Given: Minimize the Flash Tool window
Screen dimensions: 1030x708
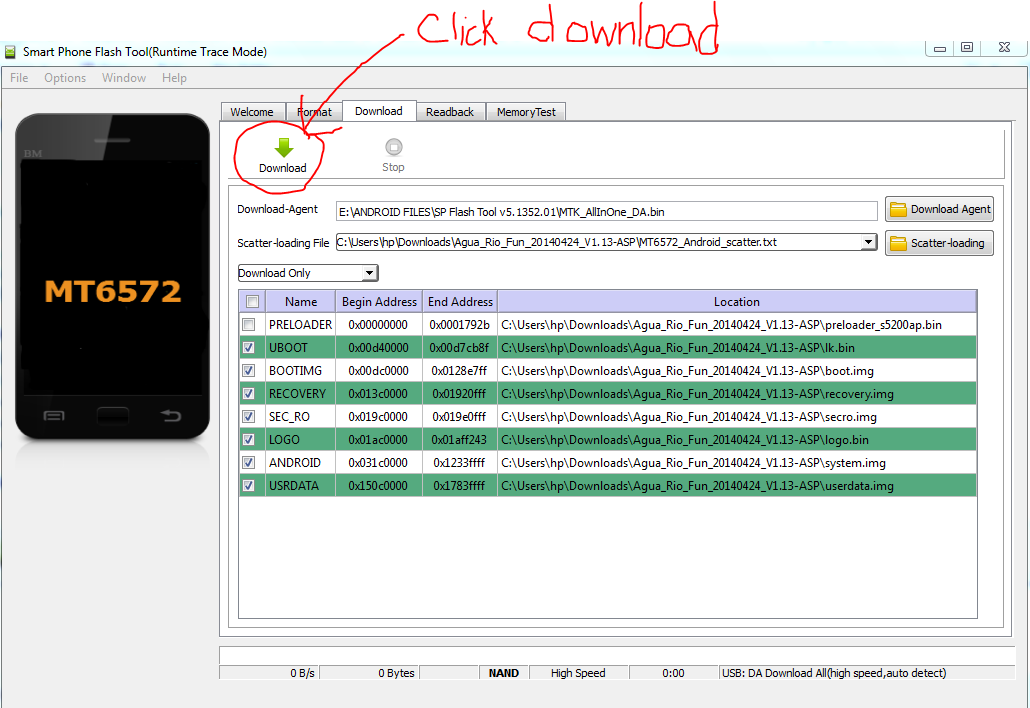Looking at the screenshot, I should 940,48.
